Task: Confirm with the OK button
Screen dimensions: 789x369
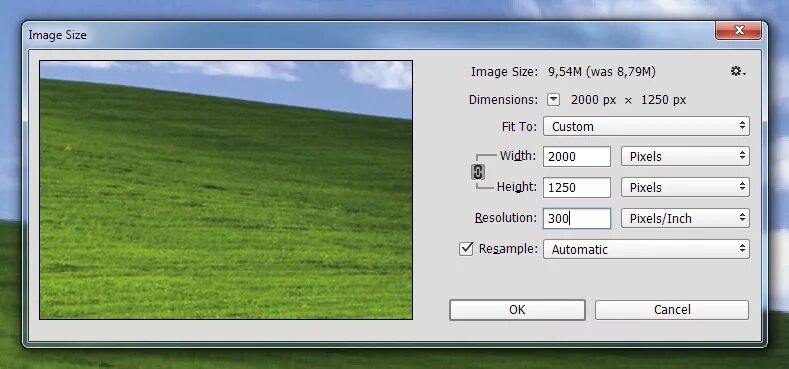Action: (517, 310)
